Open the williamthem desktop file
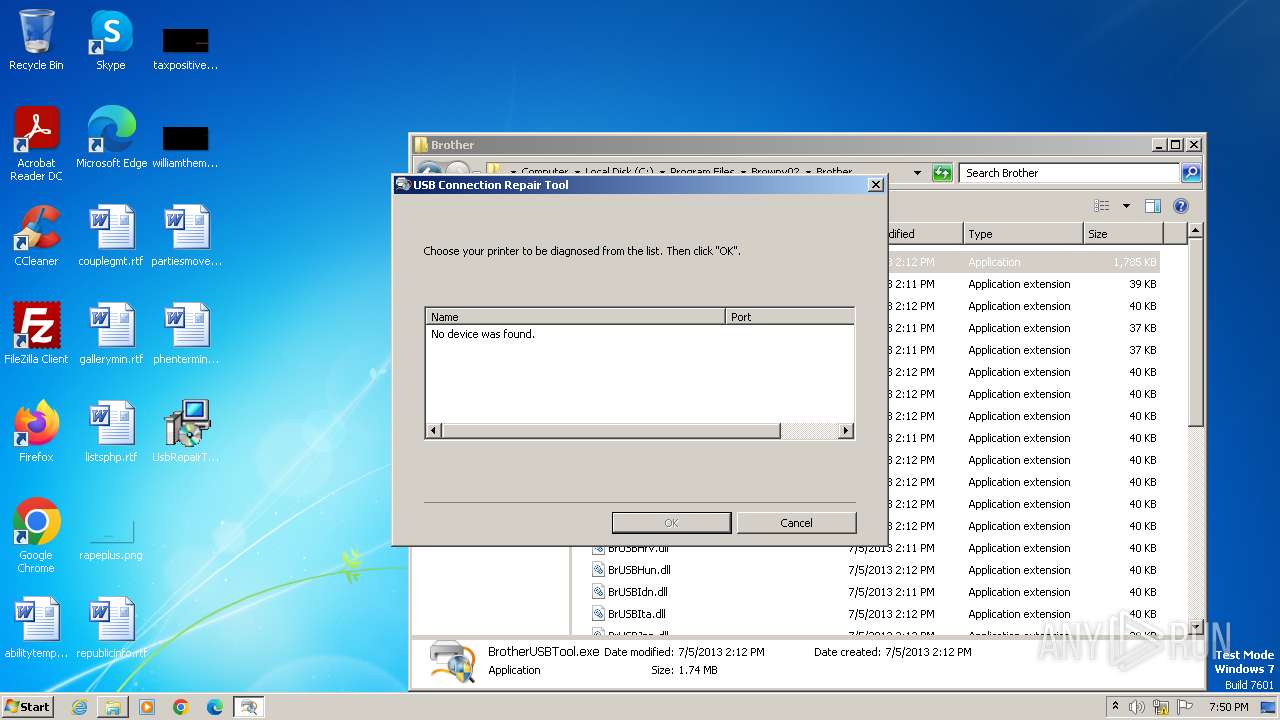This screenshot has width=1280, height=720. (x=185, y=146)
